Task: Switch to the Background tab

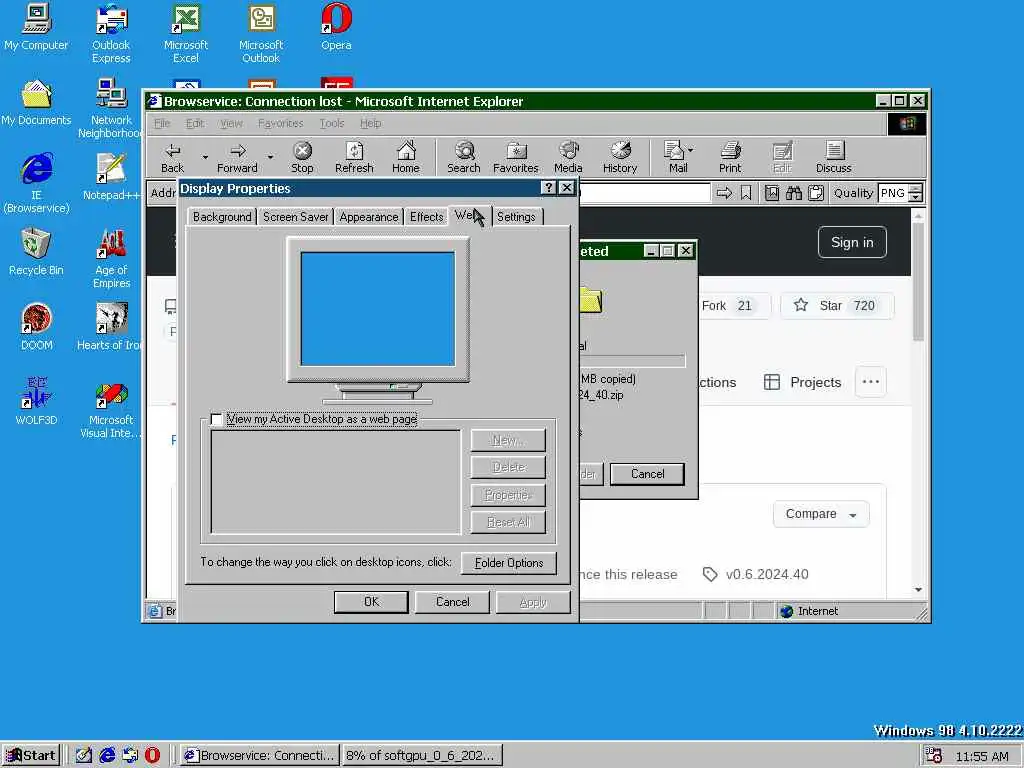Action: (x=222, y=217)
